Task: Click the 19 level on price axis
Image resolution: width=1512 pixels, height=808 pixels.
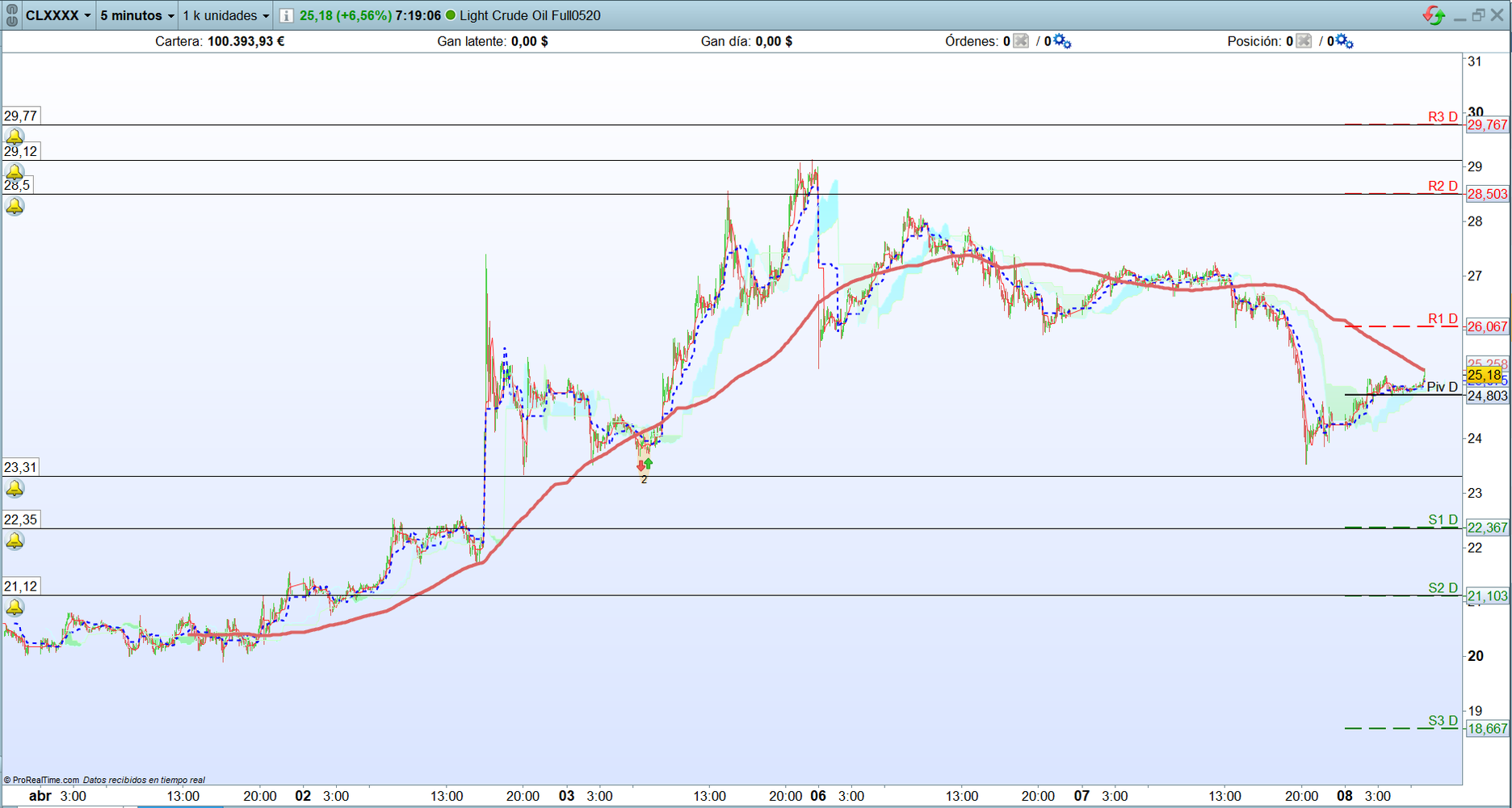Action: tap(1475, 711)
